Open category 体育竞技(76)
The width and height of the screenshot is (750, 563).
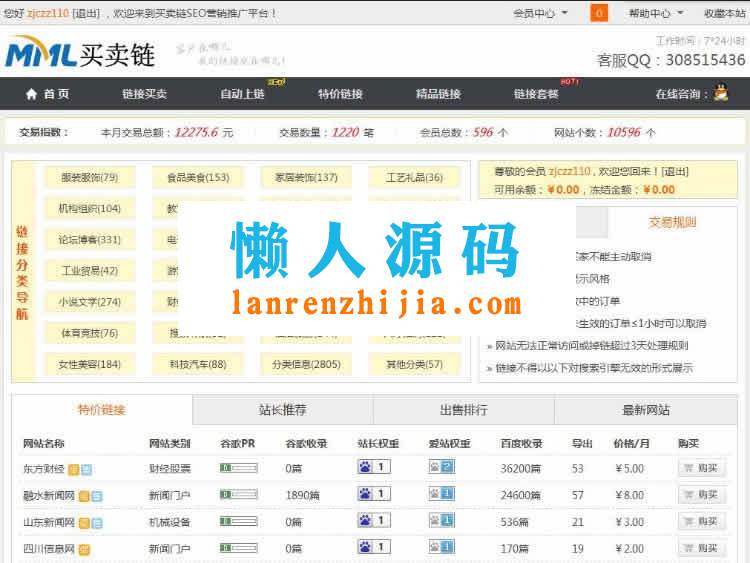pyautogui.click(x=89, y=333)
